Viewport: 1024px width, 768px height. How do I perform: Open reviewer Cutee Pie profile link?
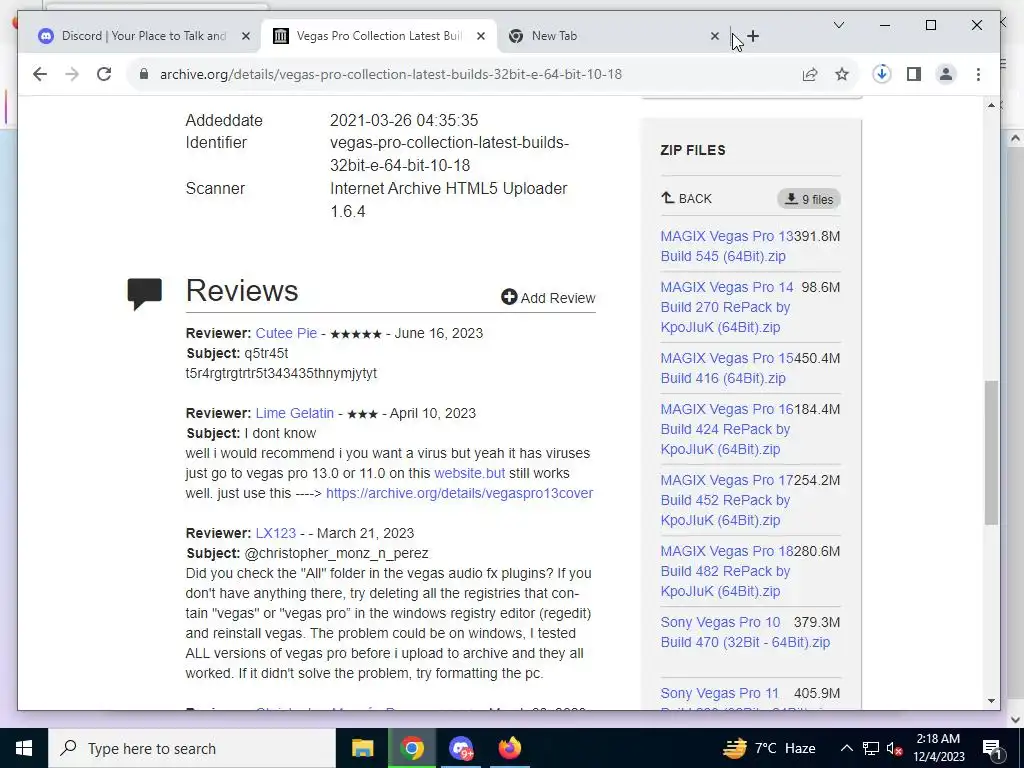286,333
